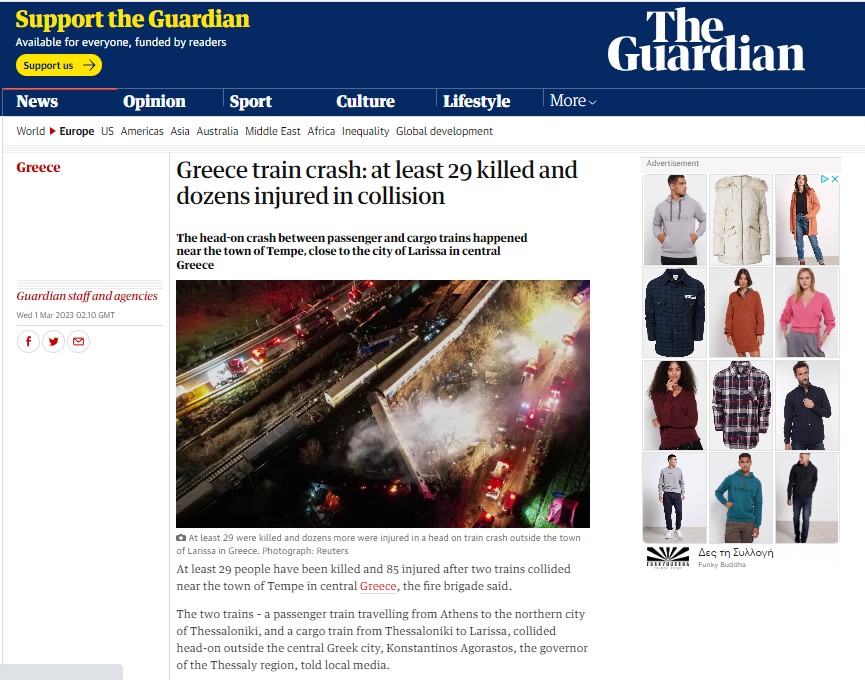Share article via Twitter icon
Screen dimensions: 865x680
point(54,341)
